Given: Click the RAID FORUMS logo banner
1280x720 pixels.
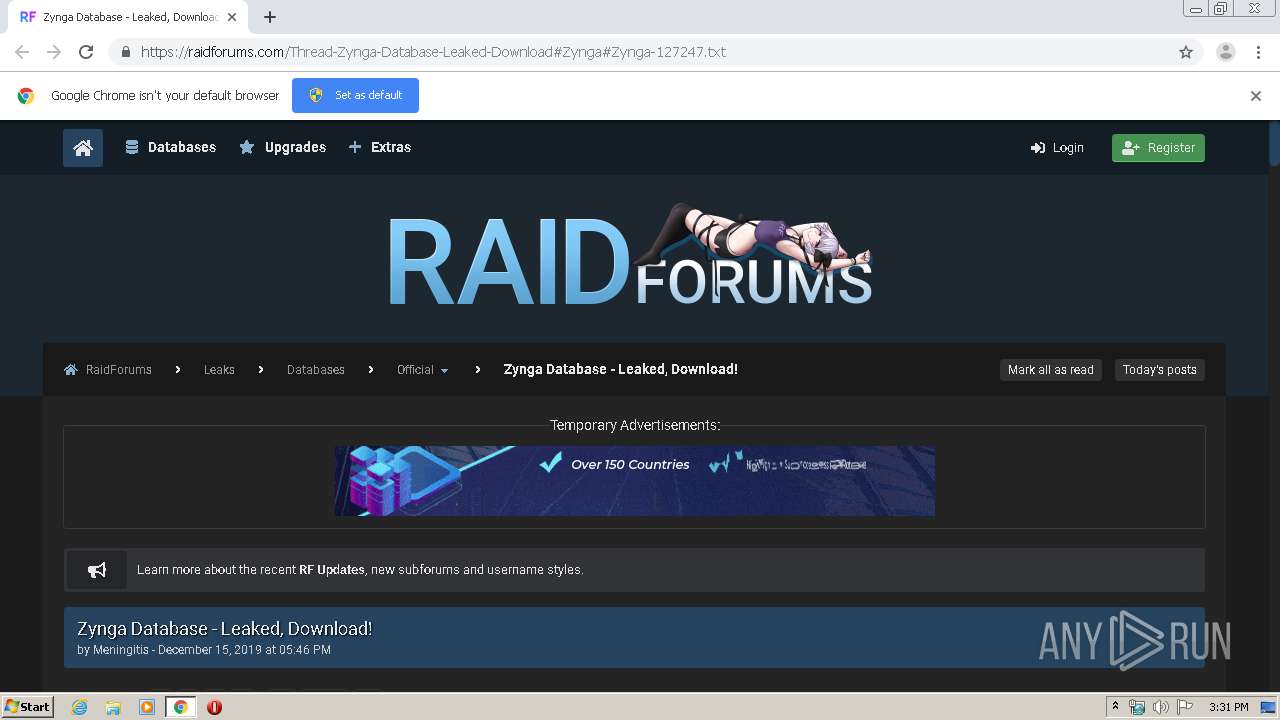Looking at the screenshot, I should tap(630, 255).
